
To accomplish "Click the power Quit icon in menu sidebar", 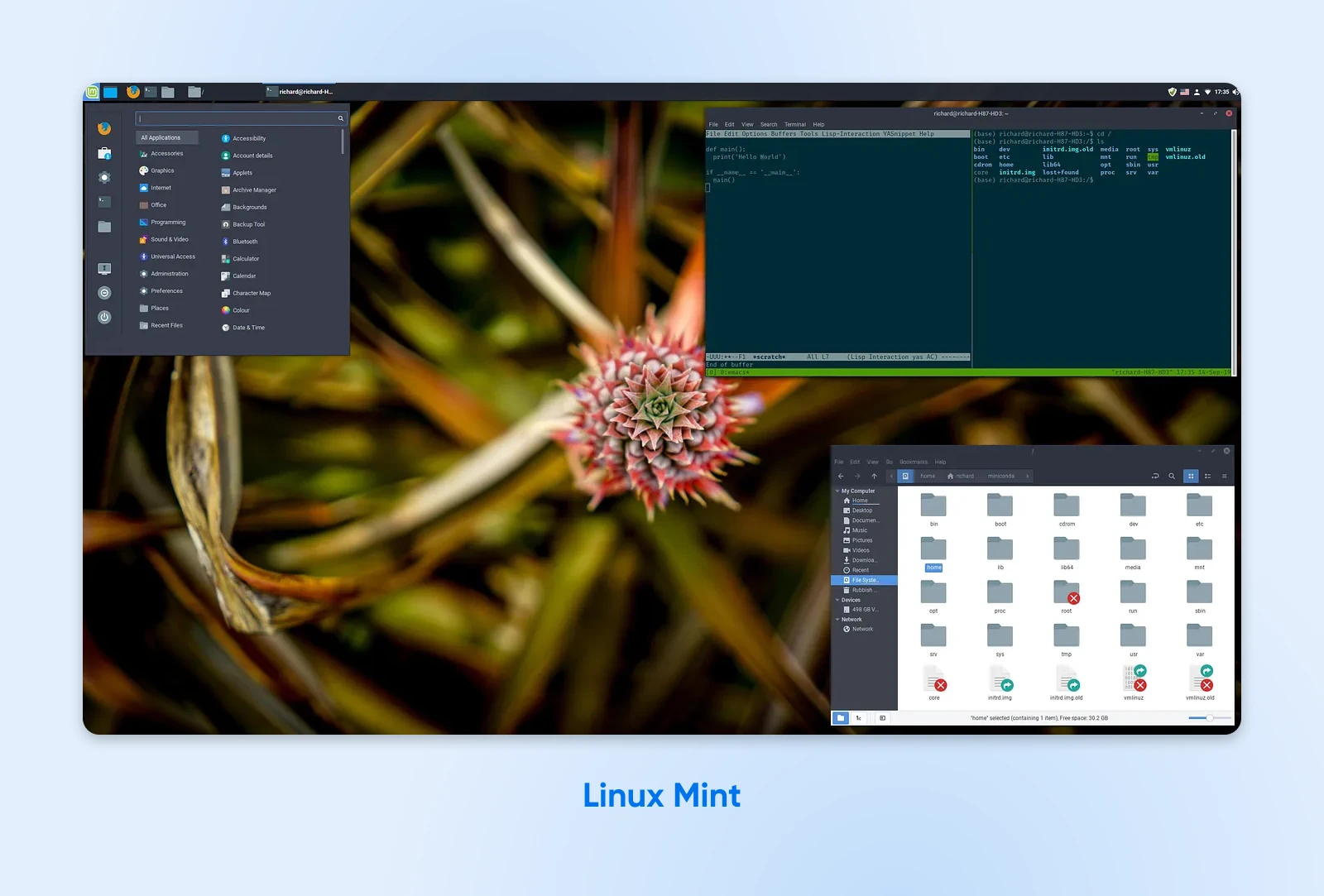I will tap(104, 317).
